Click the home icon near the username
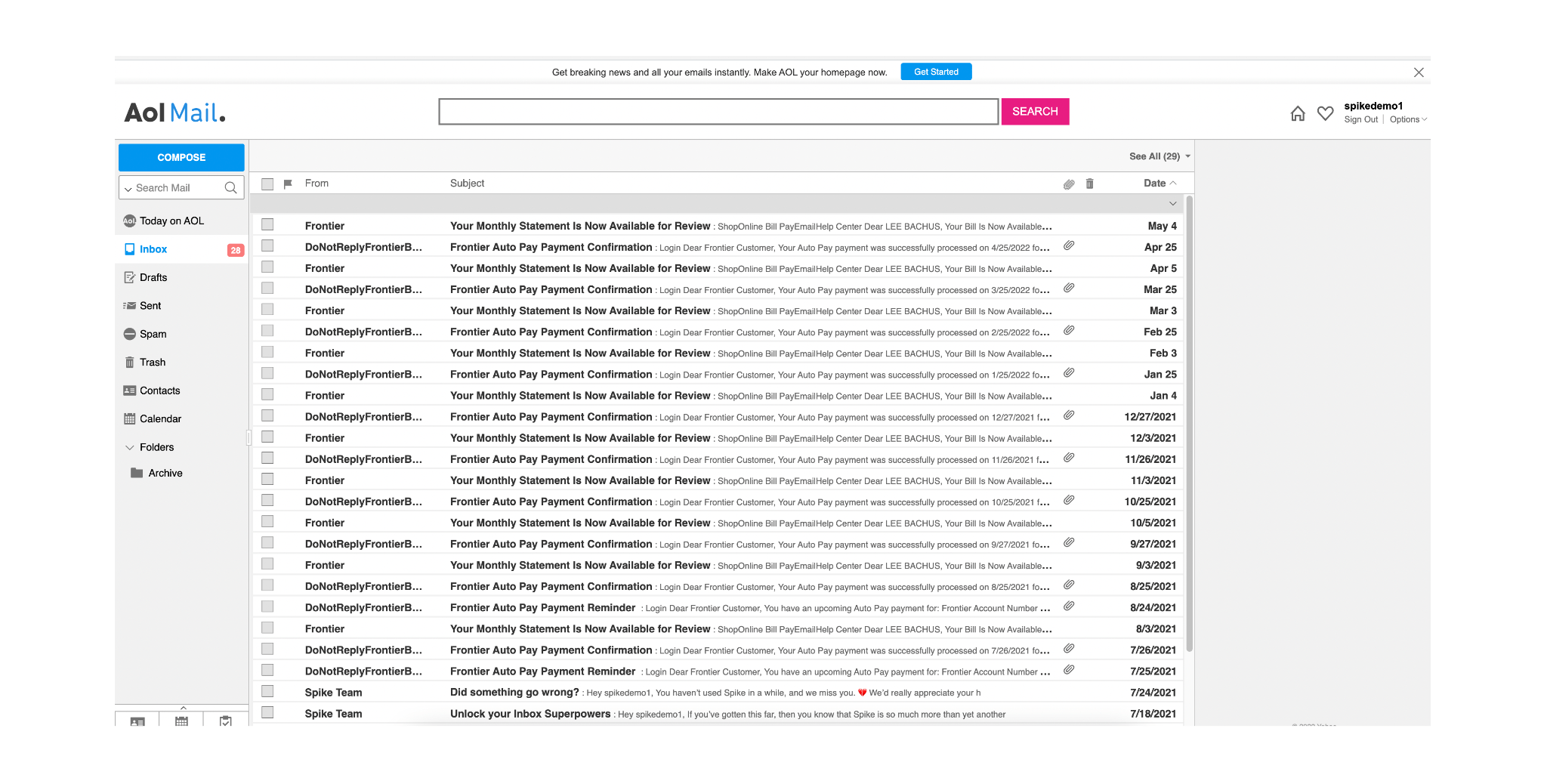This screenshot has height=784, width=1547. coord(1298,113)
